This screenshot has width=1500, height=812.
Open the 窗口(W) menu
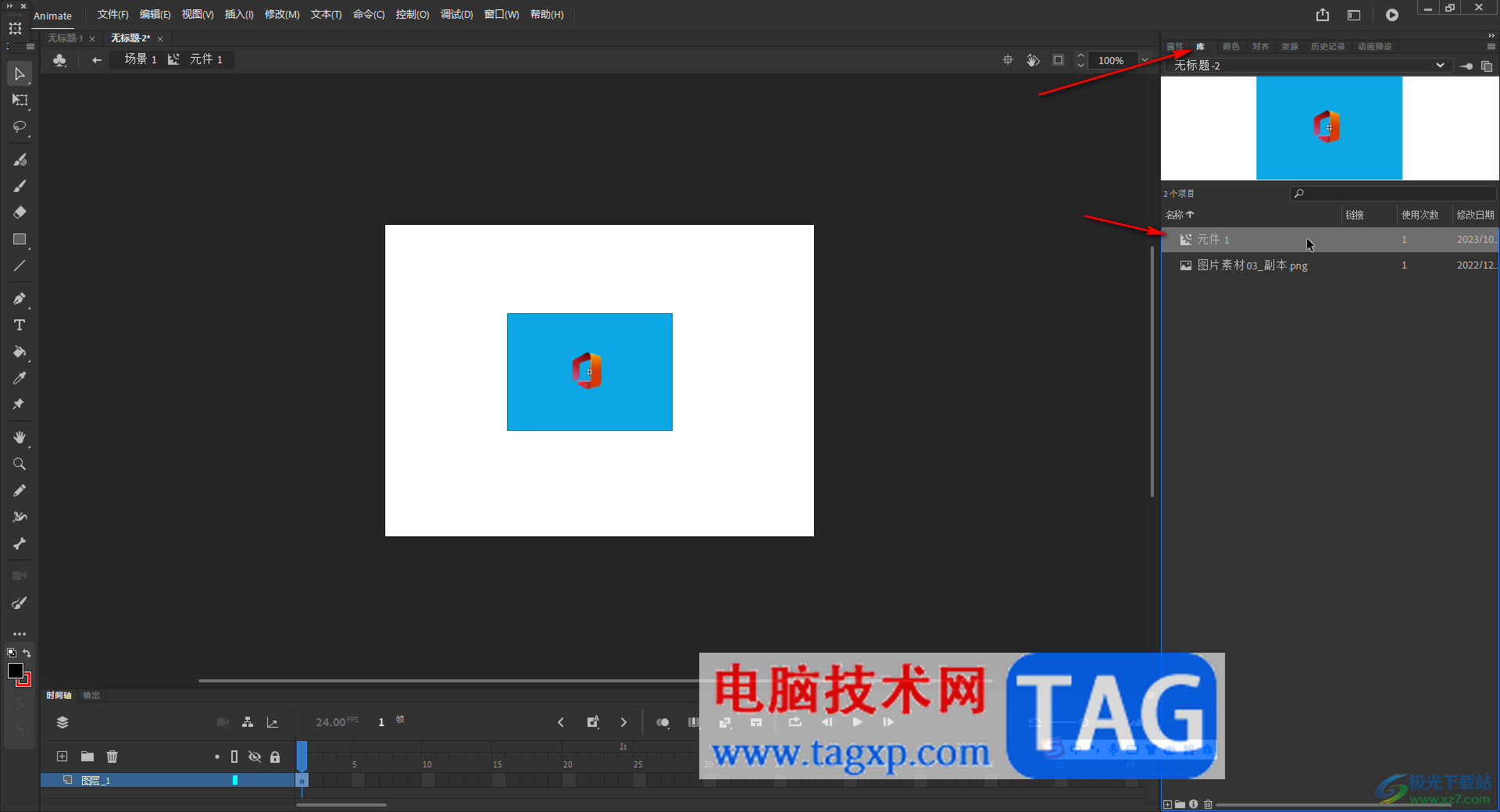click(502, 15)
